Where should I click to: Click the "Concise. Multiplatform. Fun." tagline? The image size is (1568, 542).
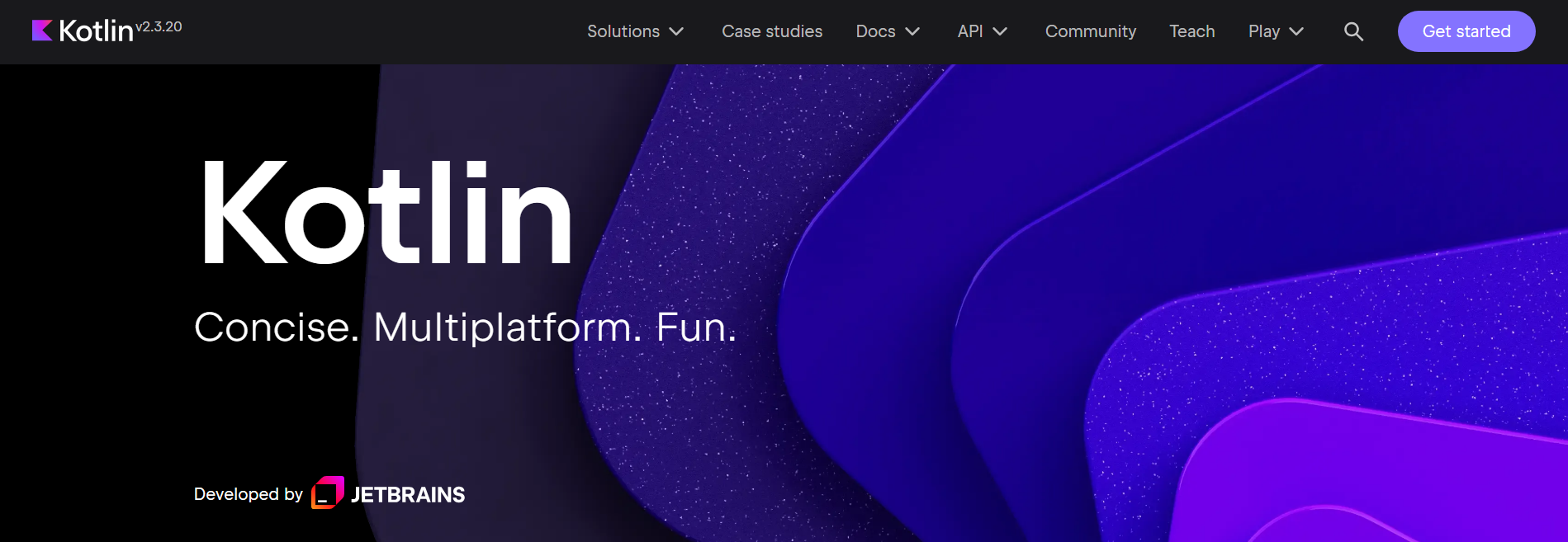click(x=465, y=328)
